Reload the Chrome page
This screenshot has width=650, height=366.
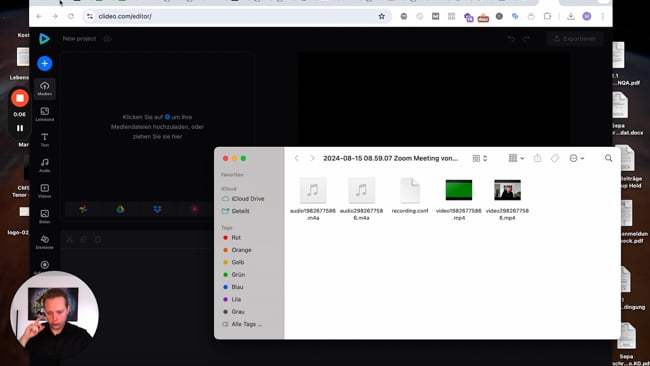[x=71, y=16]
